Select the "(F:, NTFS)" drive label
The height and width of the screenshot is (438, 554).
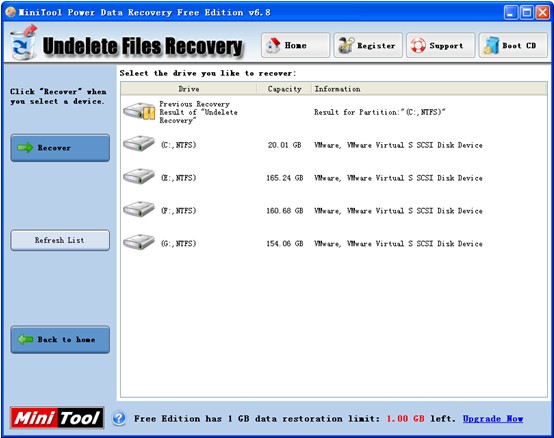[178, 211]
